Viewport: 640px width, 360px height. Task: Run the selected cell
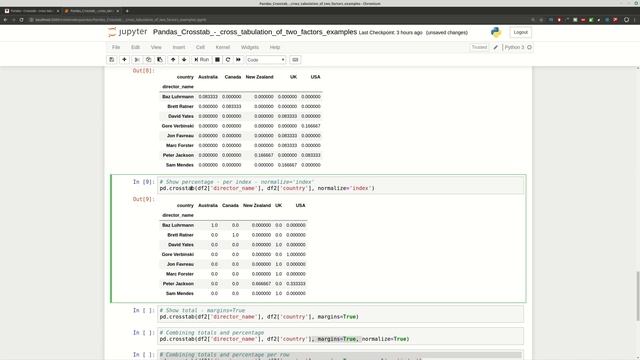click(x=202, y=60)
